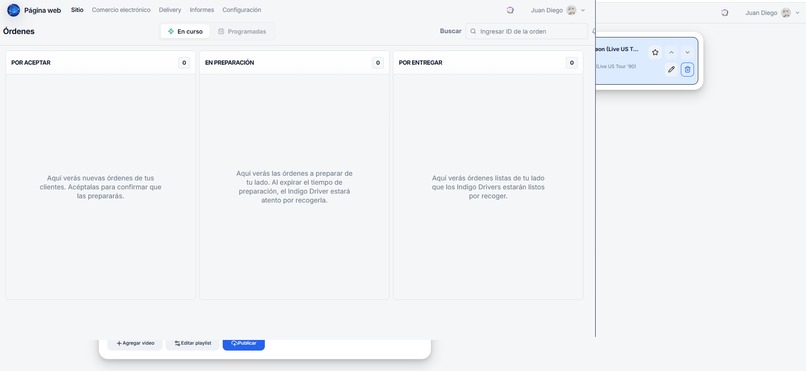This screenshot has width=806, height=371.
Task: Click the sparkle icon on En curso tab
Action: pos(171,31)
